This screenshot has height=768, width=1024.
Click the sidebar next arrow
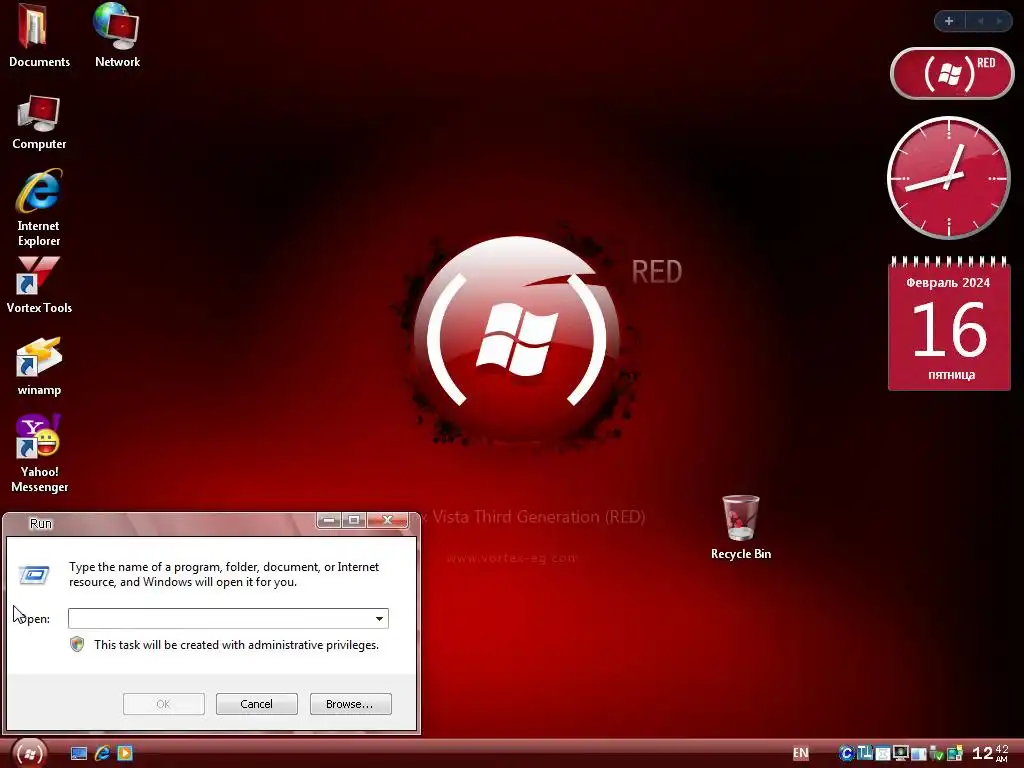pyautogui.click(x=999, y=21)
